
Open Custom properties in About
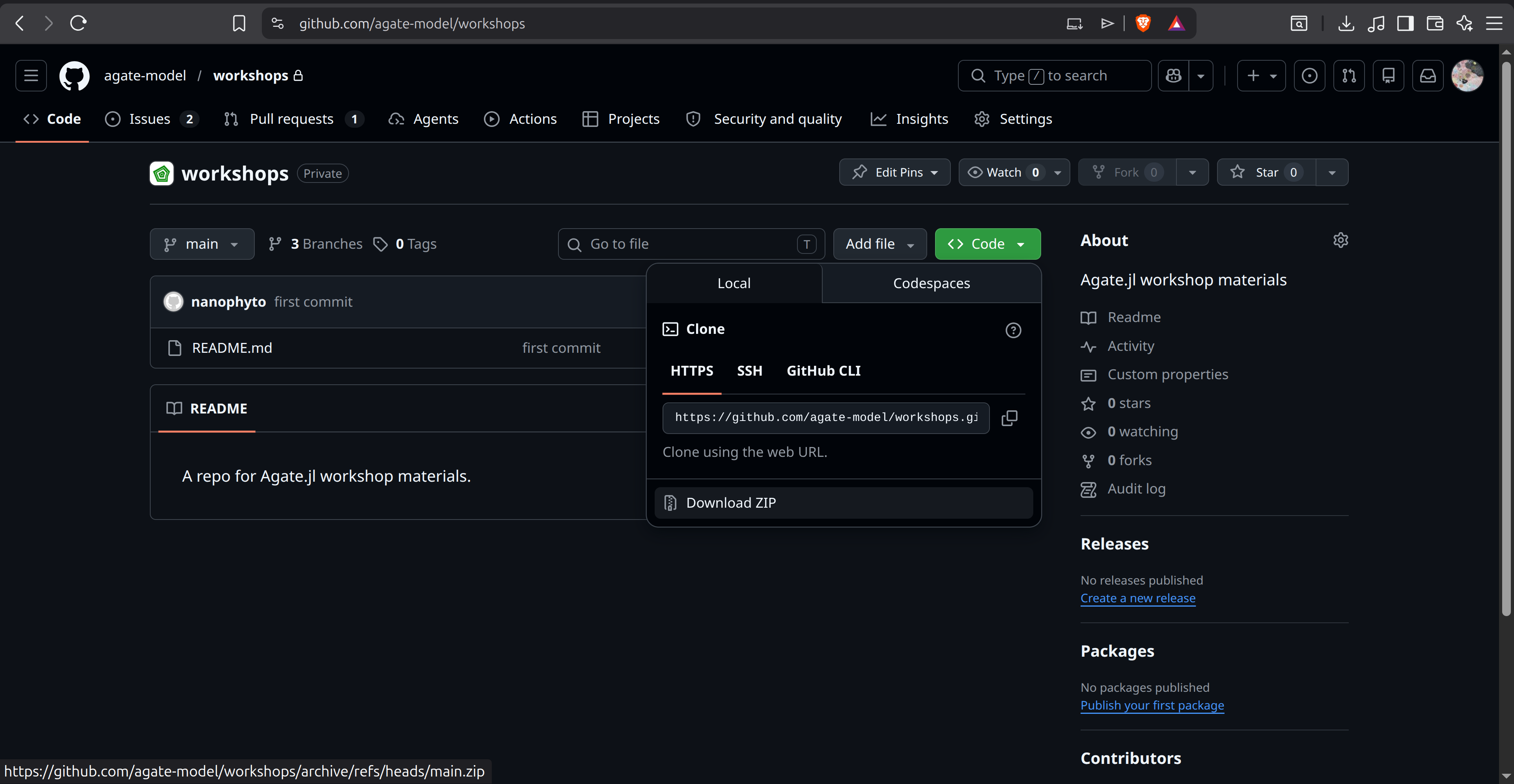click(1155, 375)
